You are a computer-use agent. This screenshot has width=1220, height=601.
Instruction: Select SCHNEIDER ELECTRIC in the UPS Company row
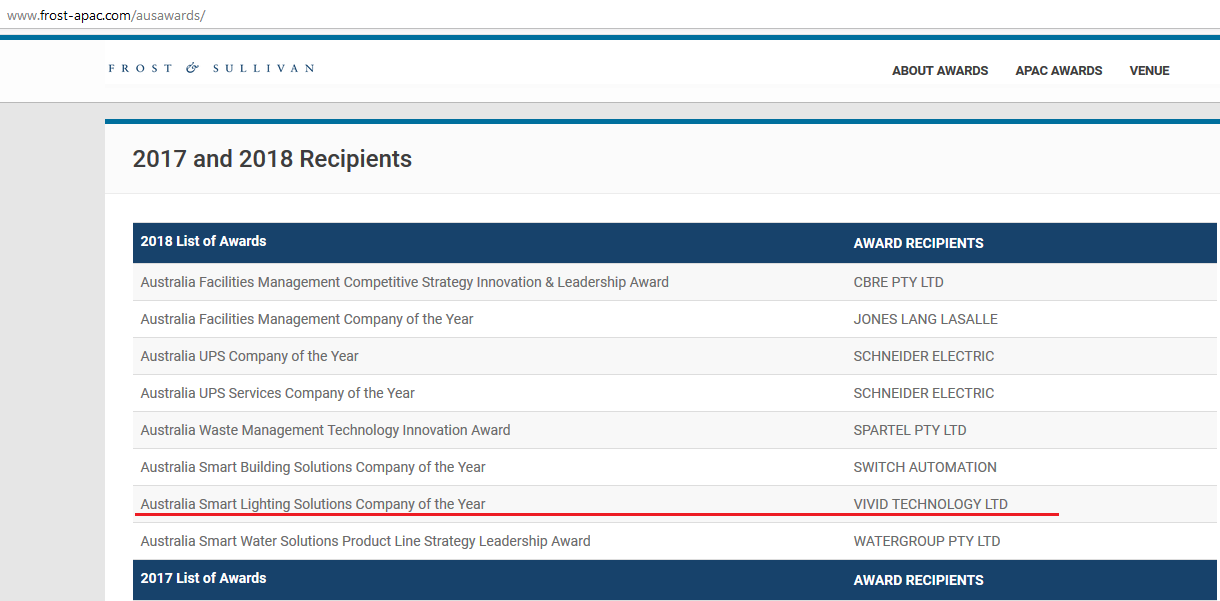923,356
